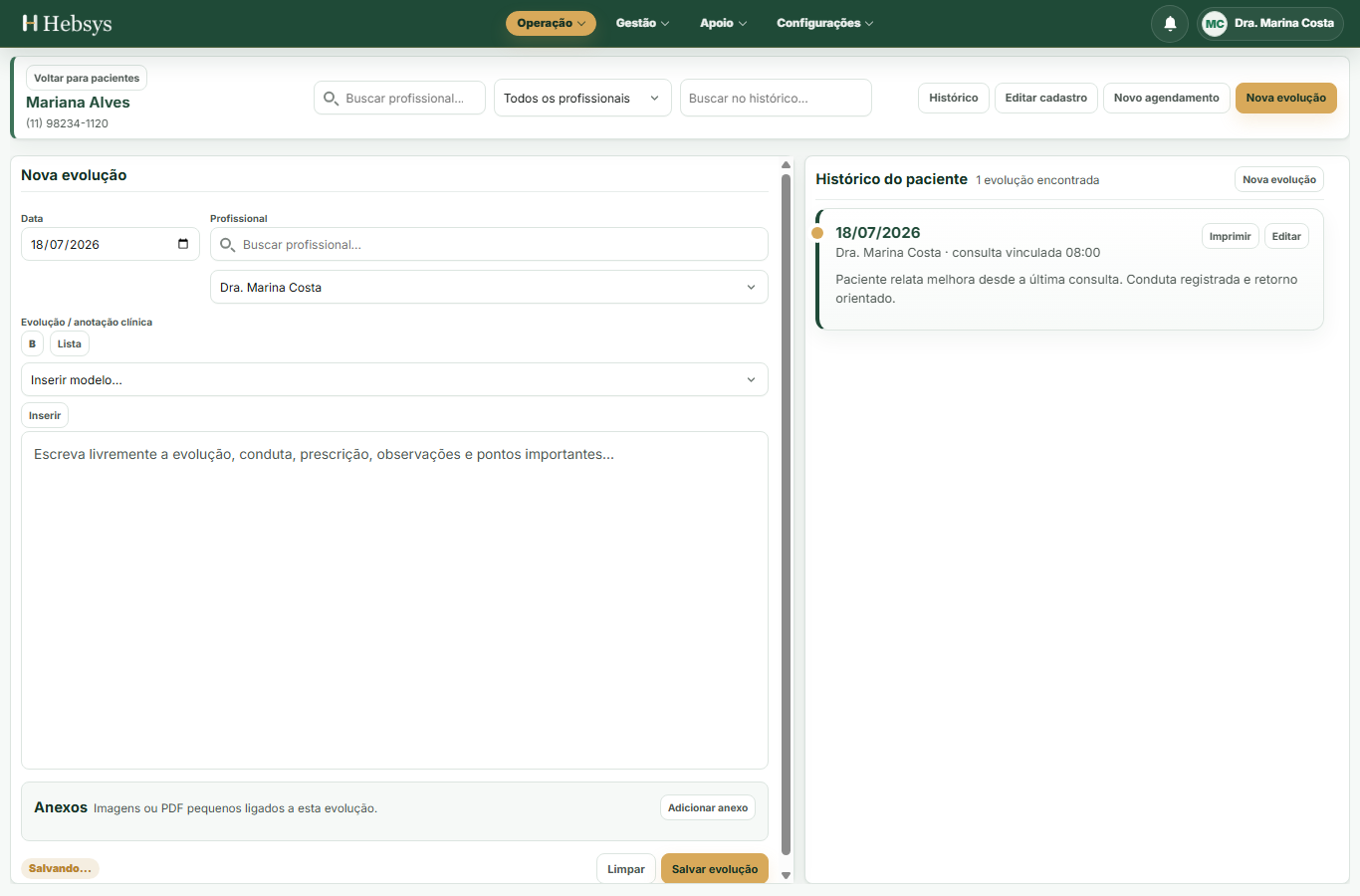Expand the Inserir modelo dropdown
The width and height of the screenshot is (1360, 896).
coord(394,379)
